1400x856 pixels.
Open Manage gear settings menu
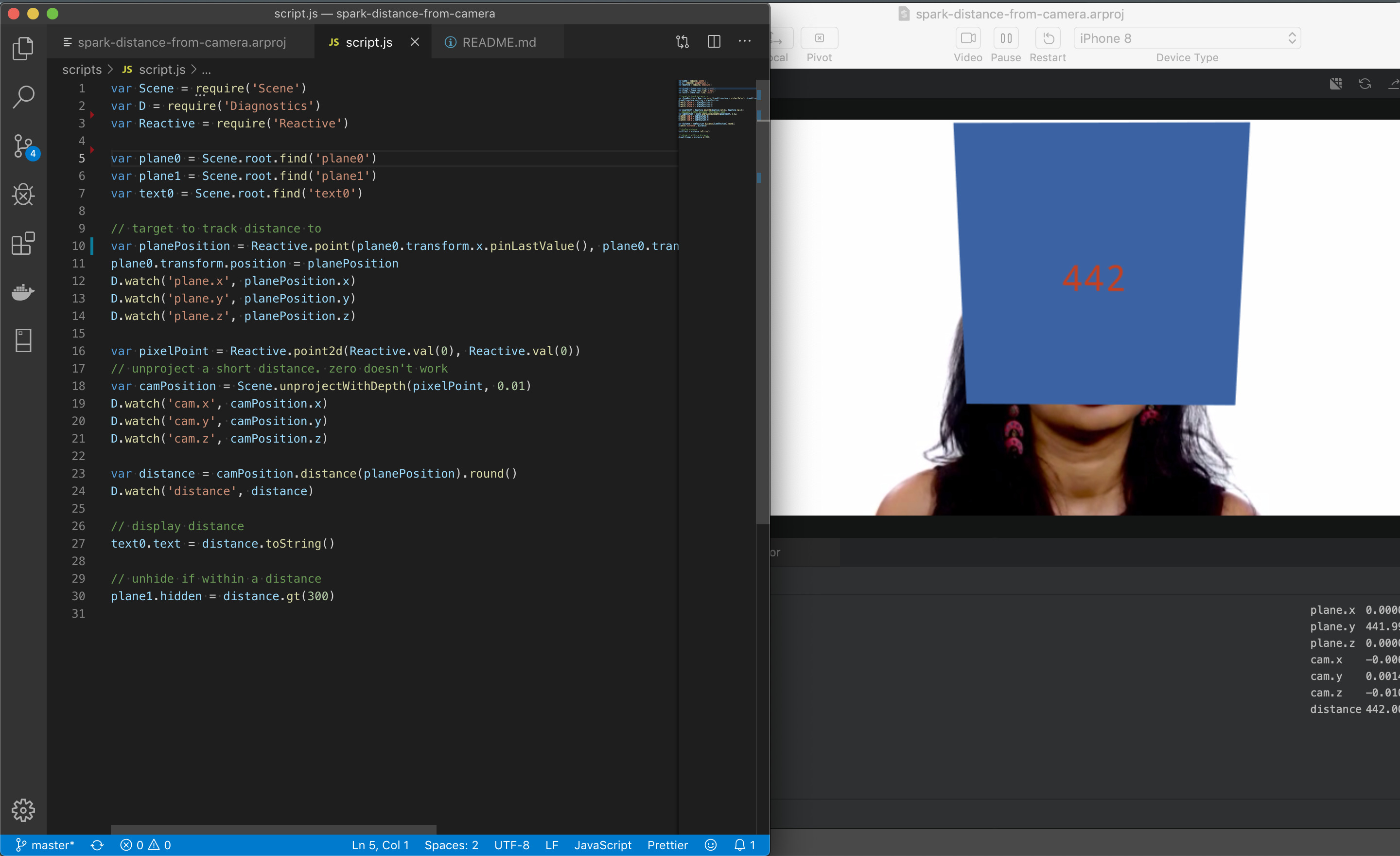tap(23, 810)
